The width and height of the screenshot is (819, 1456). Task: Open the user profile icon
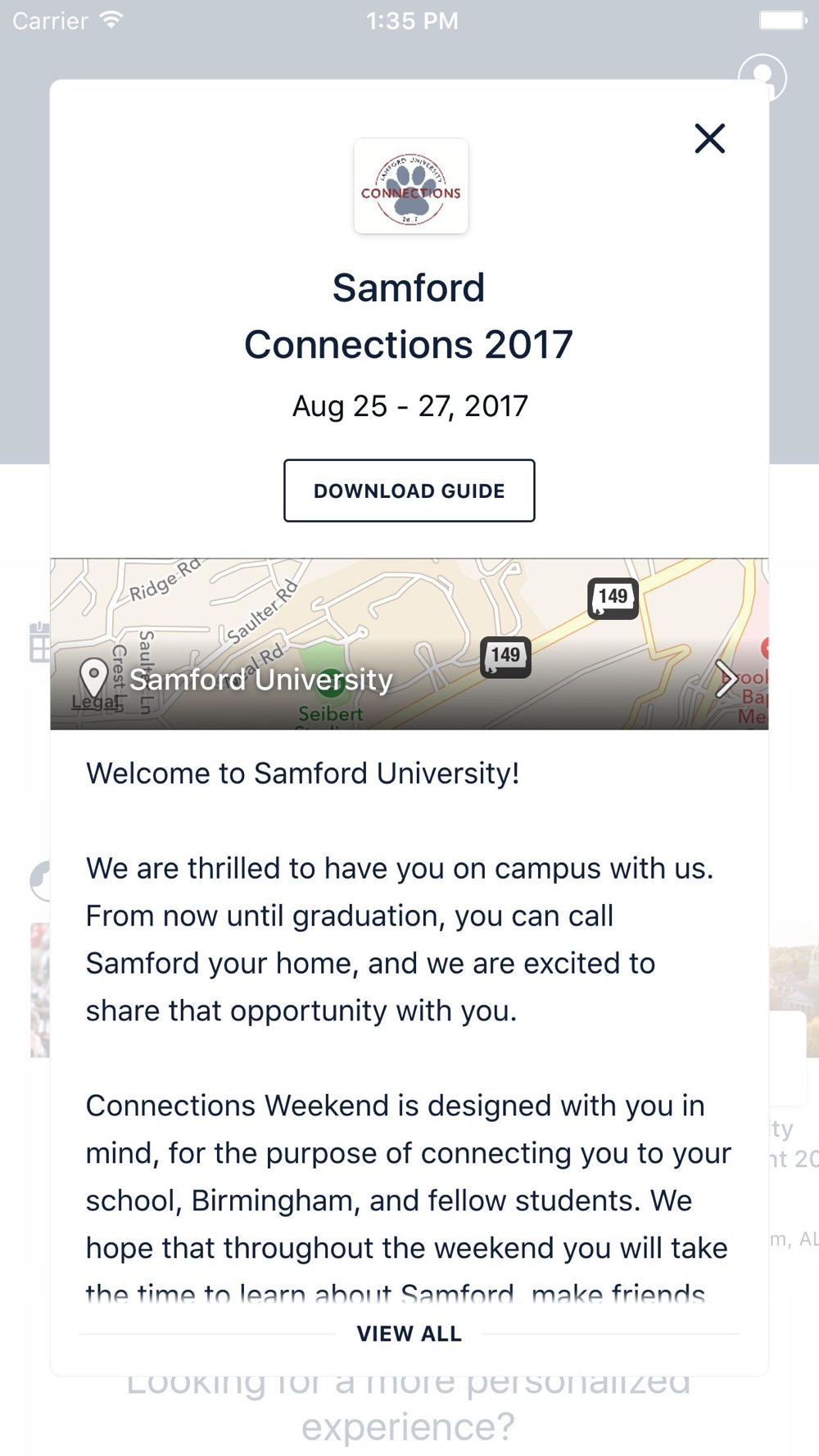coord(762,74)
